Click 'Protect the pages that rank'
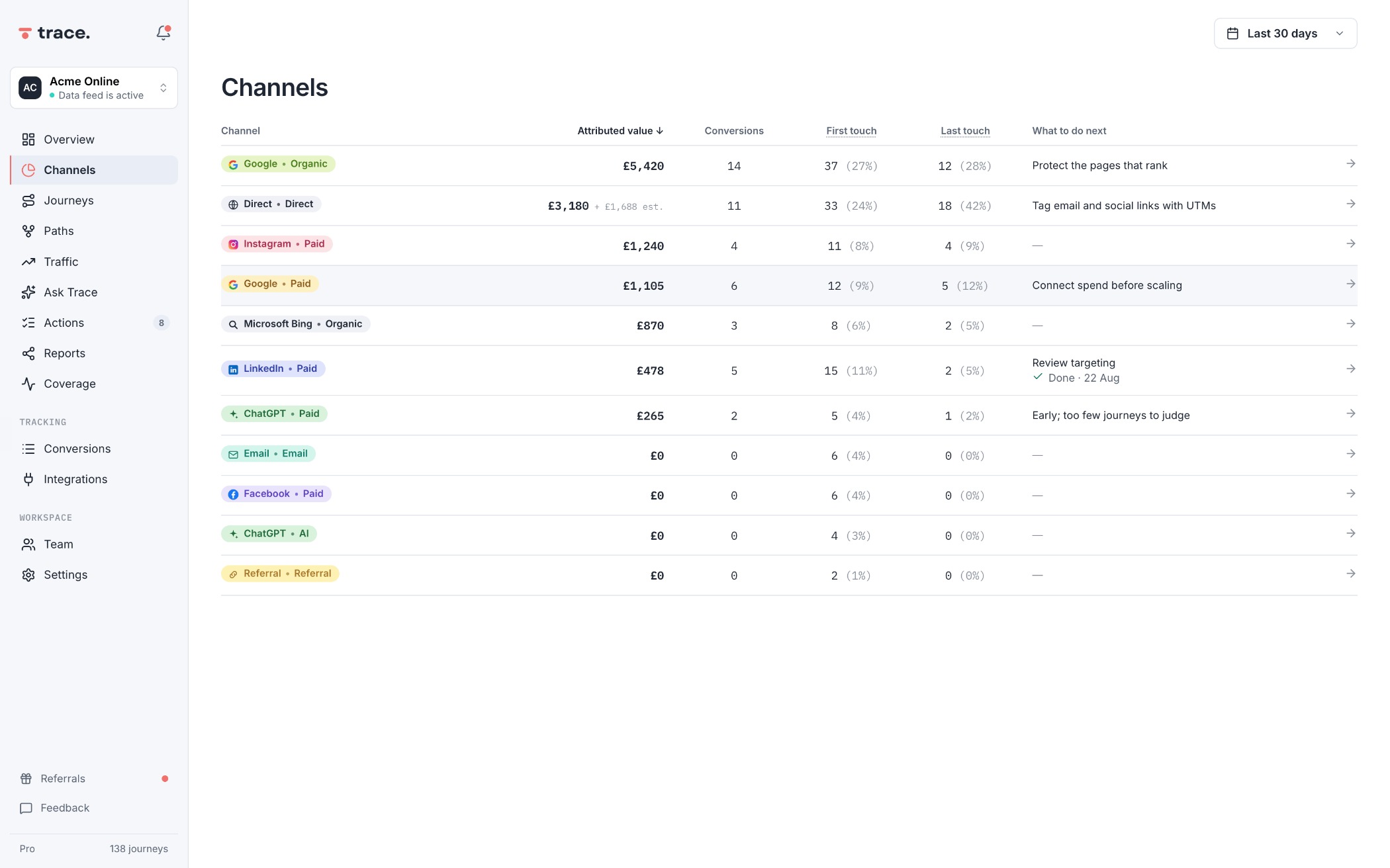The image size is (1390, 868). [1099, 165]
